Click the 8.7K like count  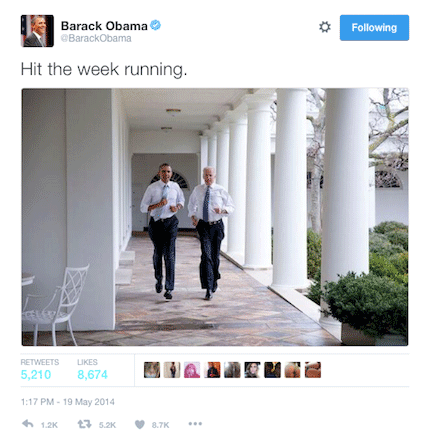(x=160, y=425)
